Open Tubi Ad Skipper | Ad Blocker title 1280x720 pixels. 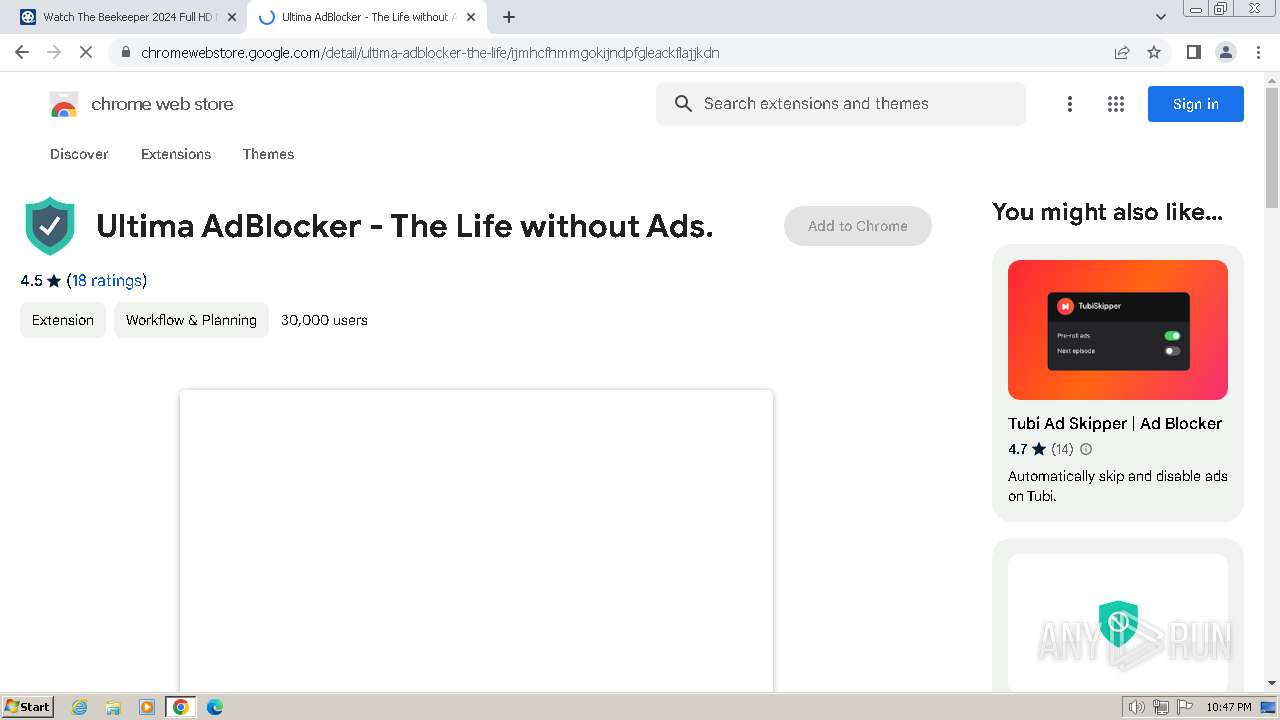click(1115, 423)
